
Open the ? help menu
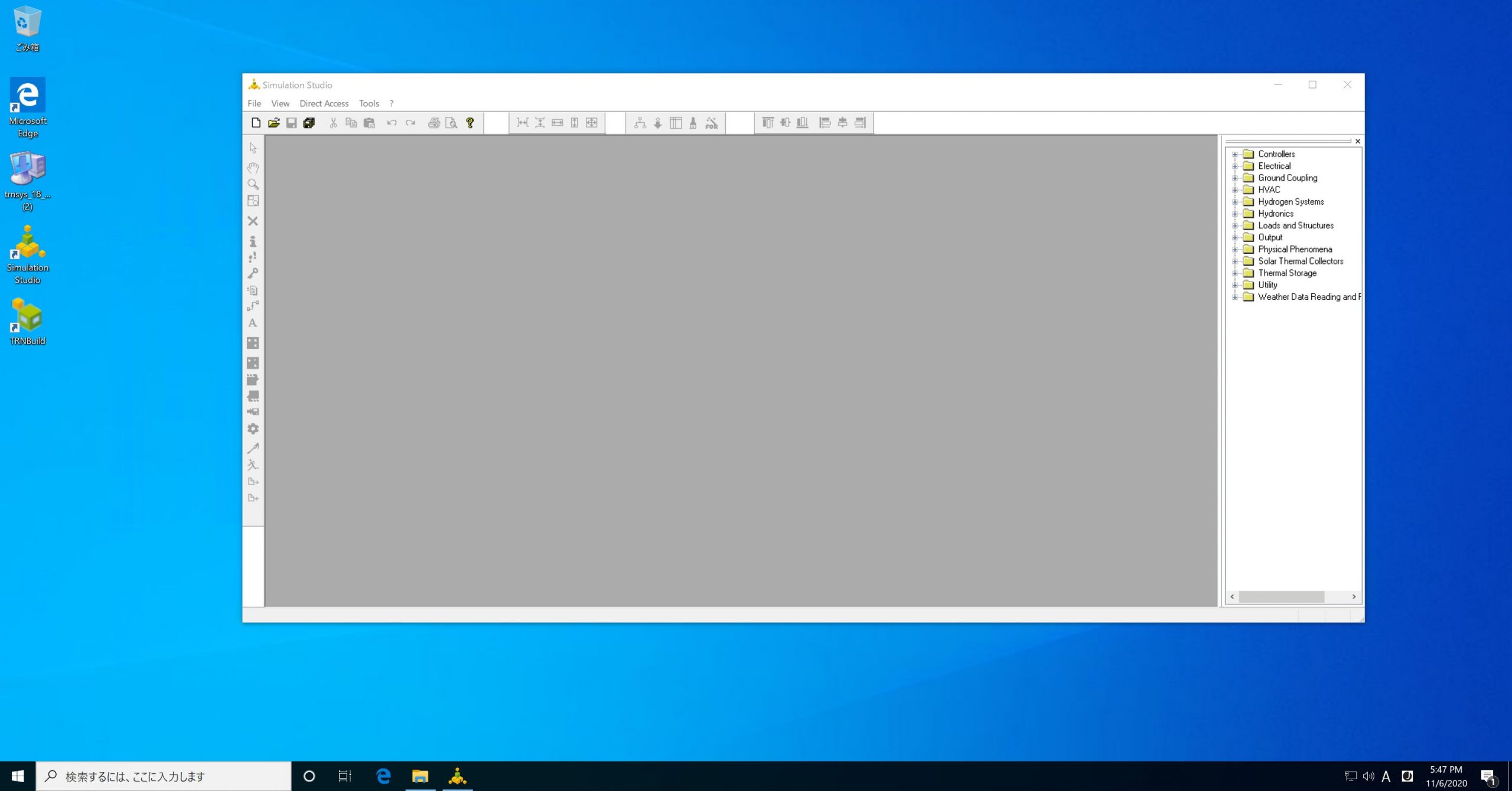tap(391, 103)
